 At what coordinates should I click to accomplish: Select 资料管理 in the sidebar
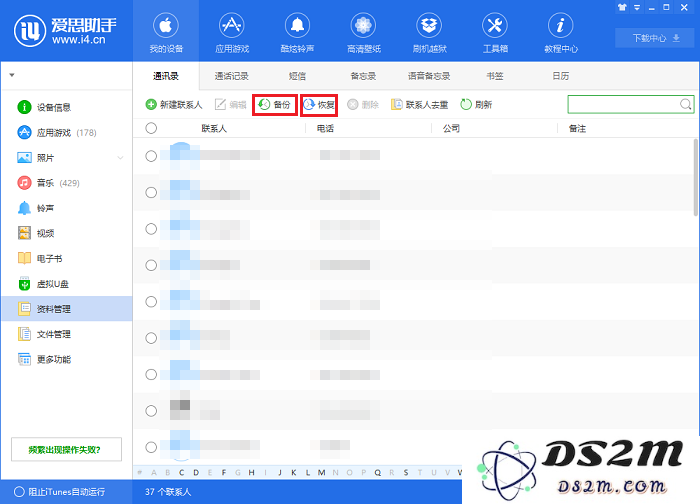click(67, 308)
